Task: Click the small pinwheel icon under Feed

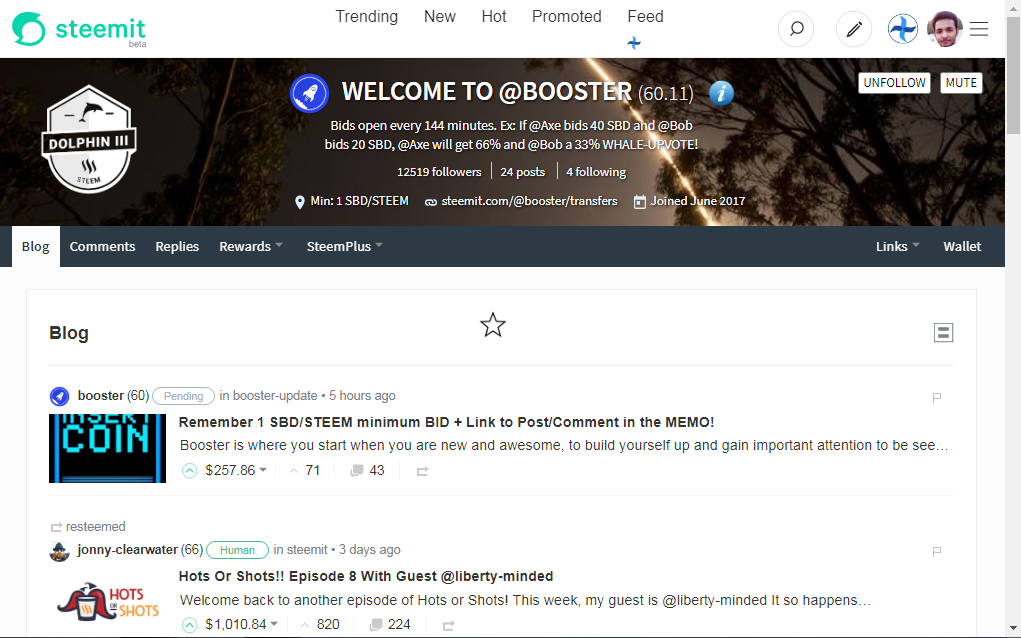Action: 634,43
